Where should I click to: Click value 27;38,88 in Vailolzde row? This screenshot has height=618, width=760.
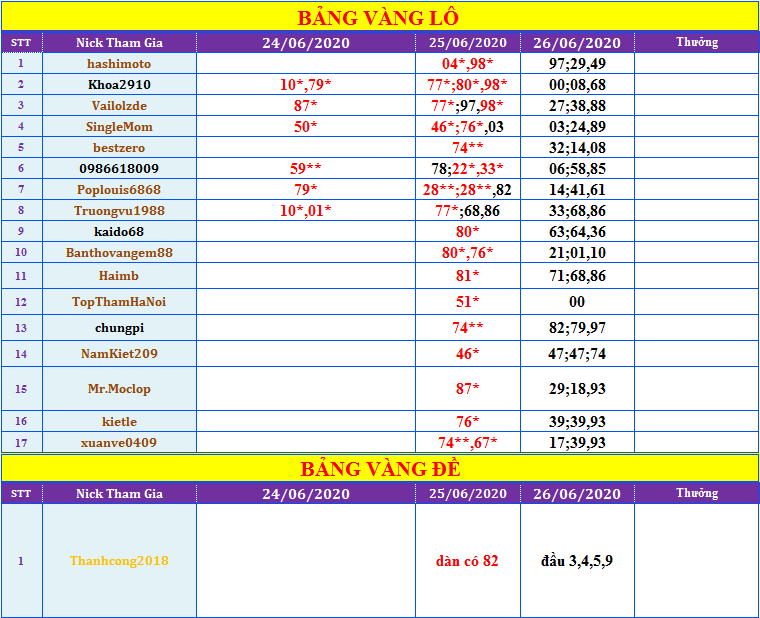click(577, 106)
